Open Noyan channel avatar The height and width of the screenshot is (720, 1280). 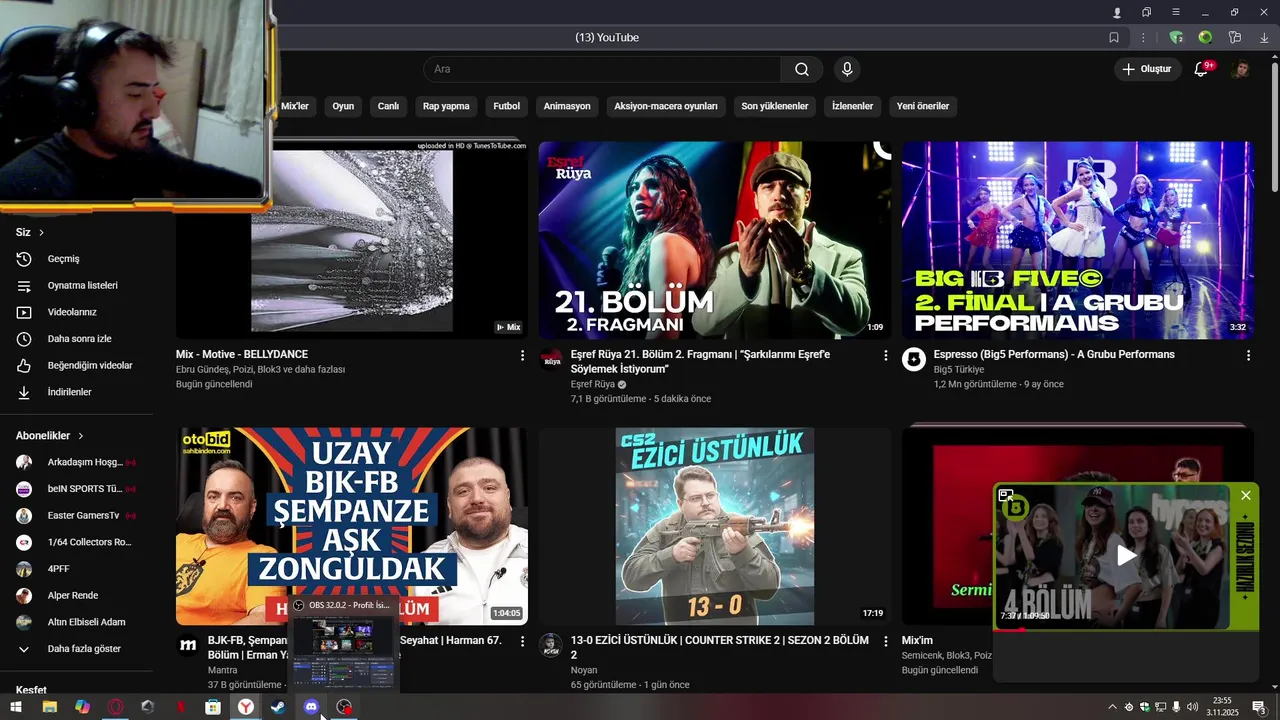551,645
